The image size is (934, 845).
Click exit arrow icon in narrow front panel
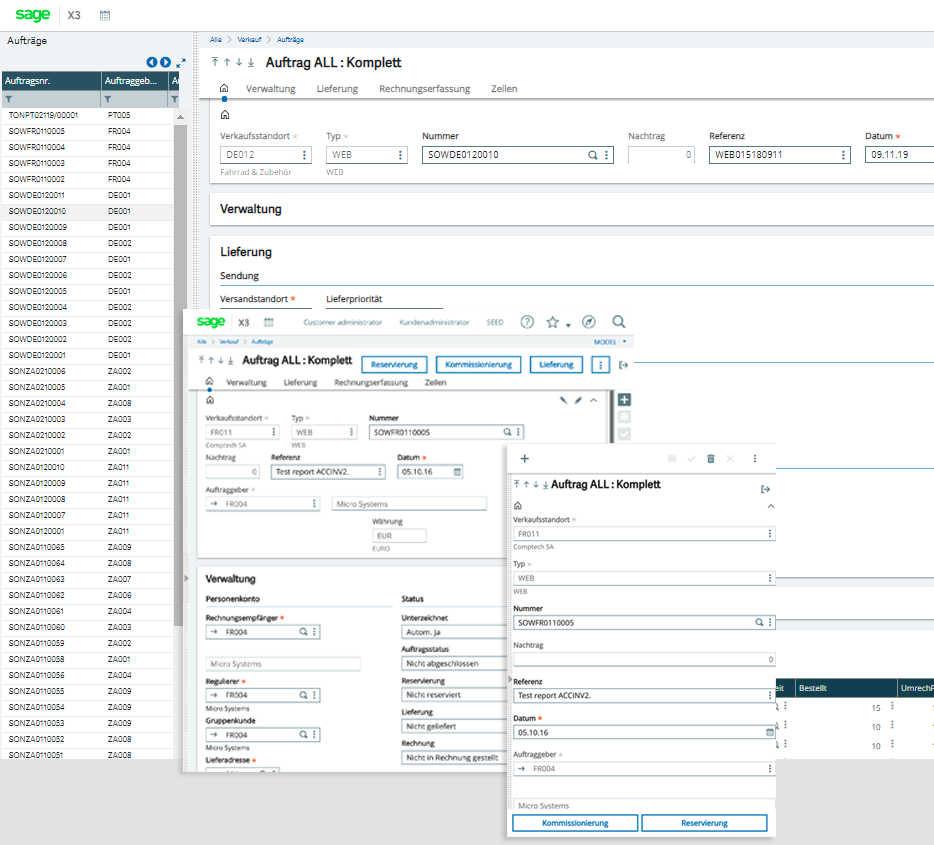pyautogui.click(x=765, y=489)
